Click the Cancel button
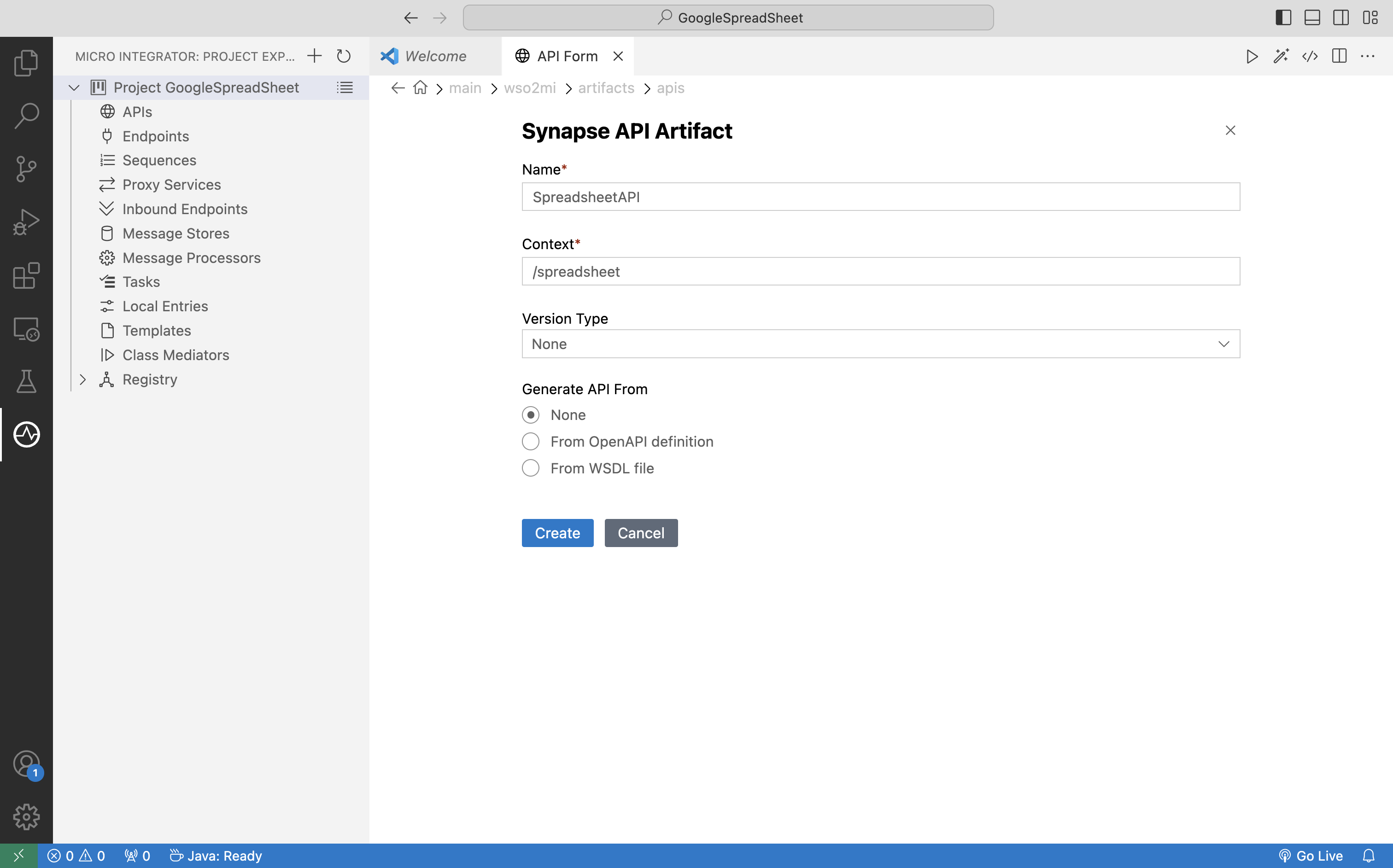 (641, 533)
